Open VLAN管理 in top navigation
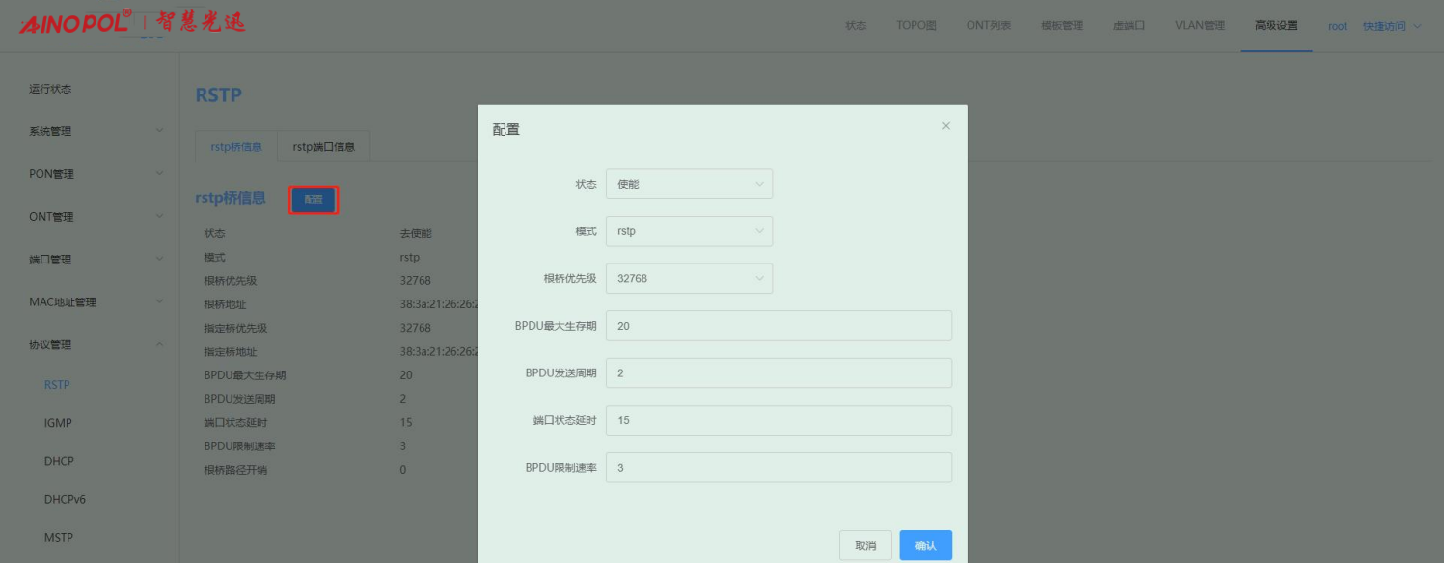 (1199, 26)
